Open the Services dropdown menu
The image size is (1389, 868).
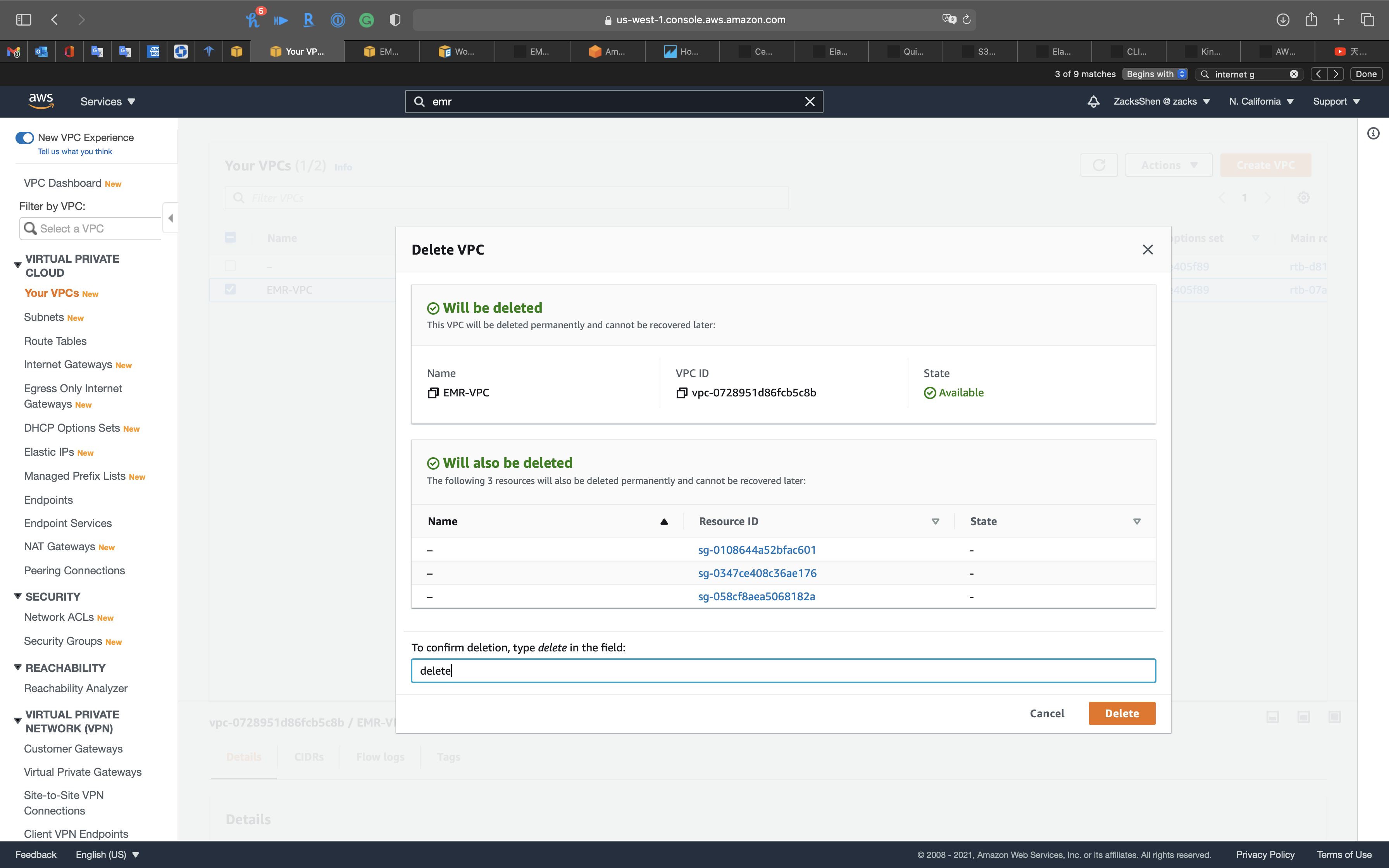tap(107, 102)
